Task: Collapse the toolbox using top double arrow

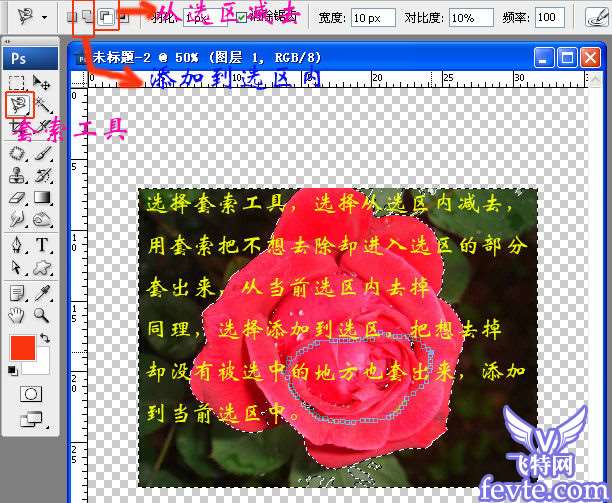Action: click(x=8, y=41)
